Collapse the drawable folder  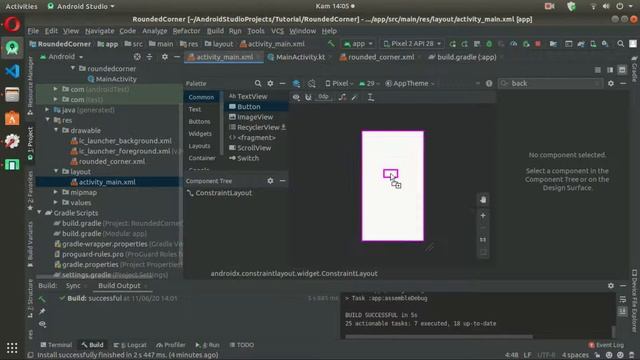pyautogui.click(x=56, y=130)
